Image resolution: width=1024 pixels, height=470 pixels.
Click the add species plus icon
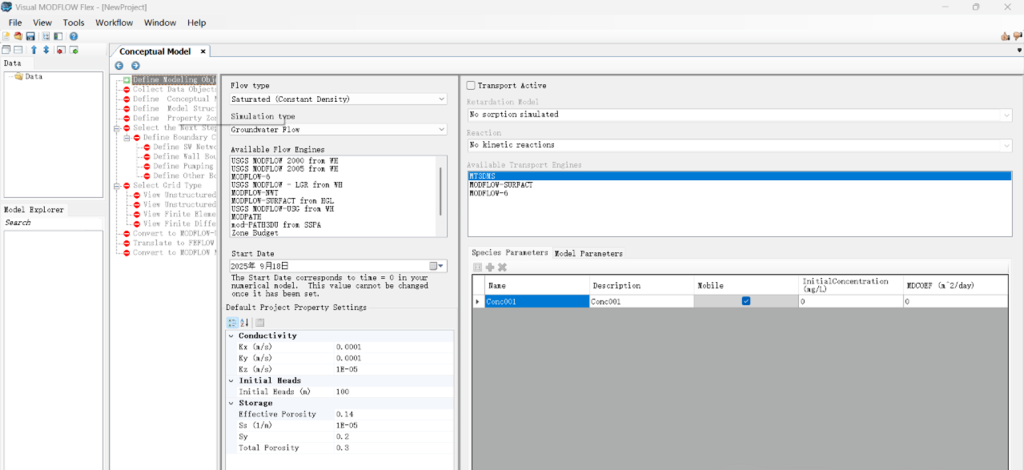490,267
